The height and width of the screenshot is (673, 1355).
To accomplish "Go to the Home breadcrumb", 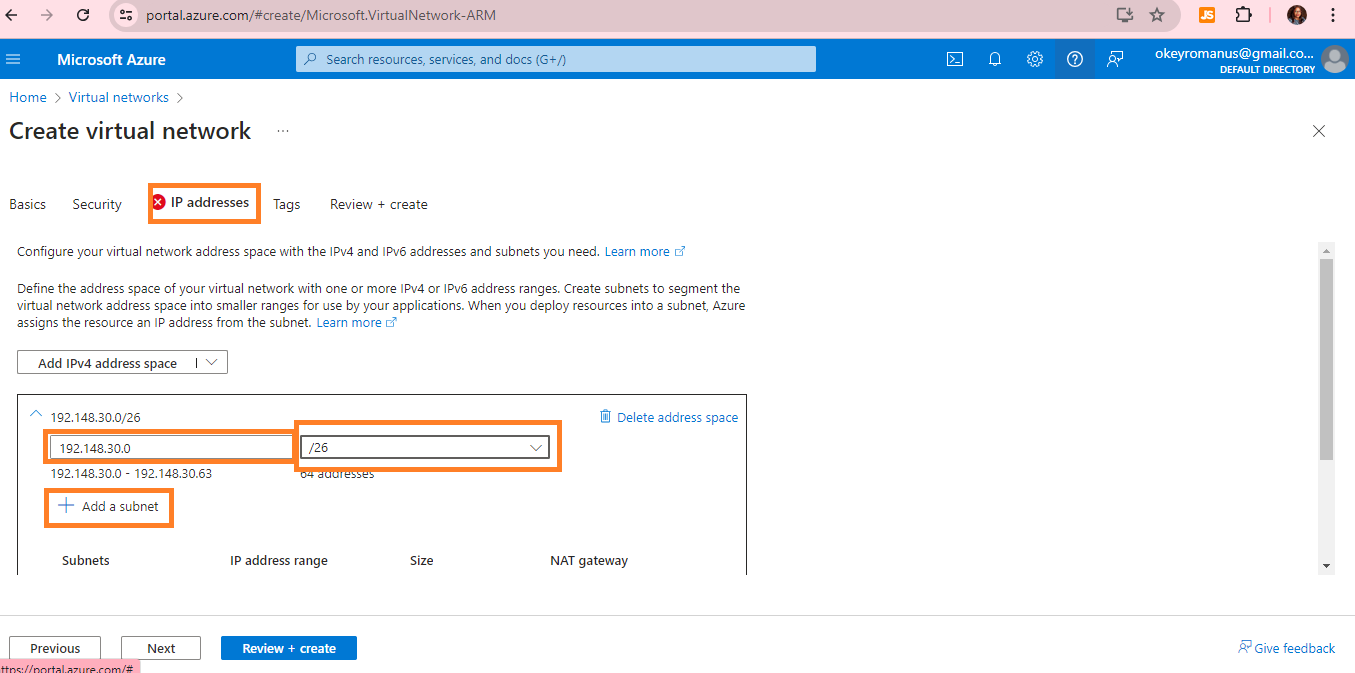I will [x=28, y=97].
